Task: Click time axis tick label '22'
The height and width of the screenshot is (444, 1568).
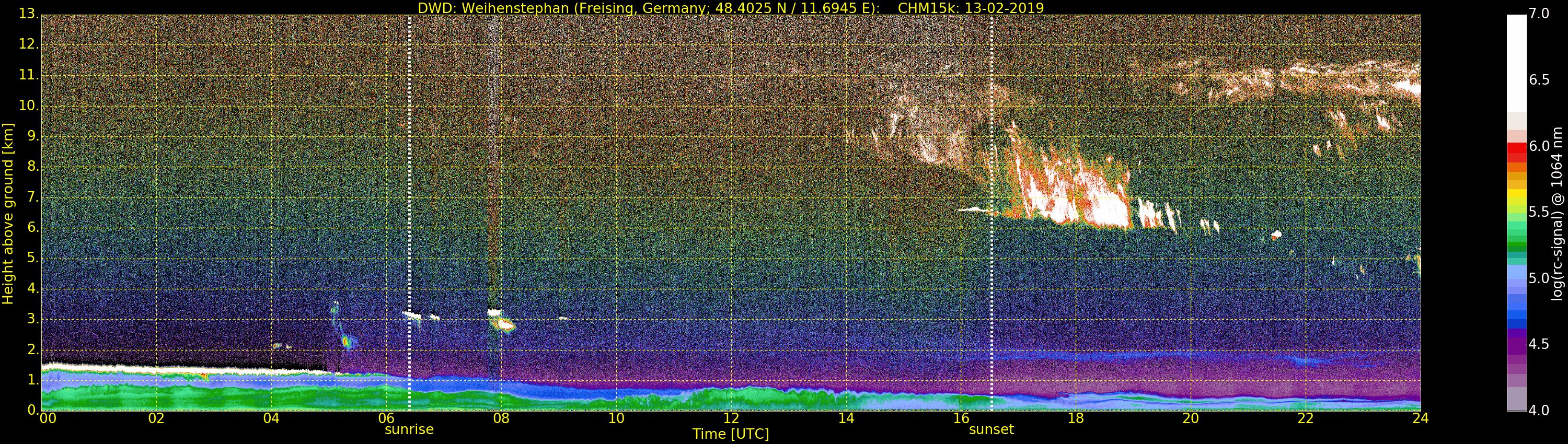Action: (x=1306, y=418)
